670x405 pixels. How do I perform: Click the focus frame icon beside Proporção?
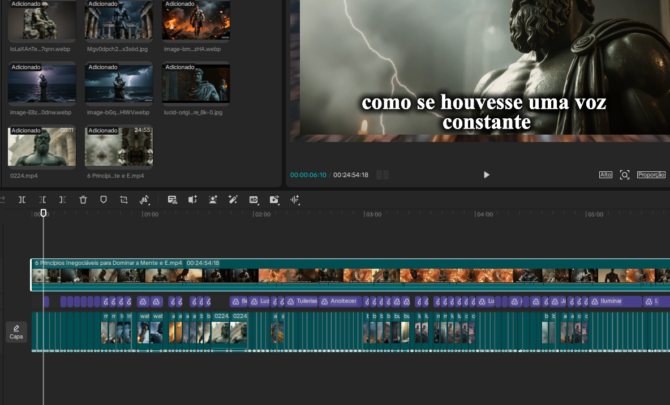(x=625, y=175)
